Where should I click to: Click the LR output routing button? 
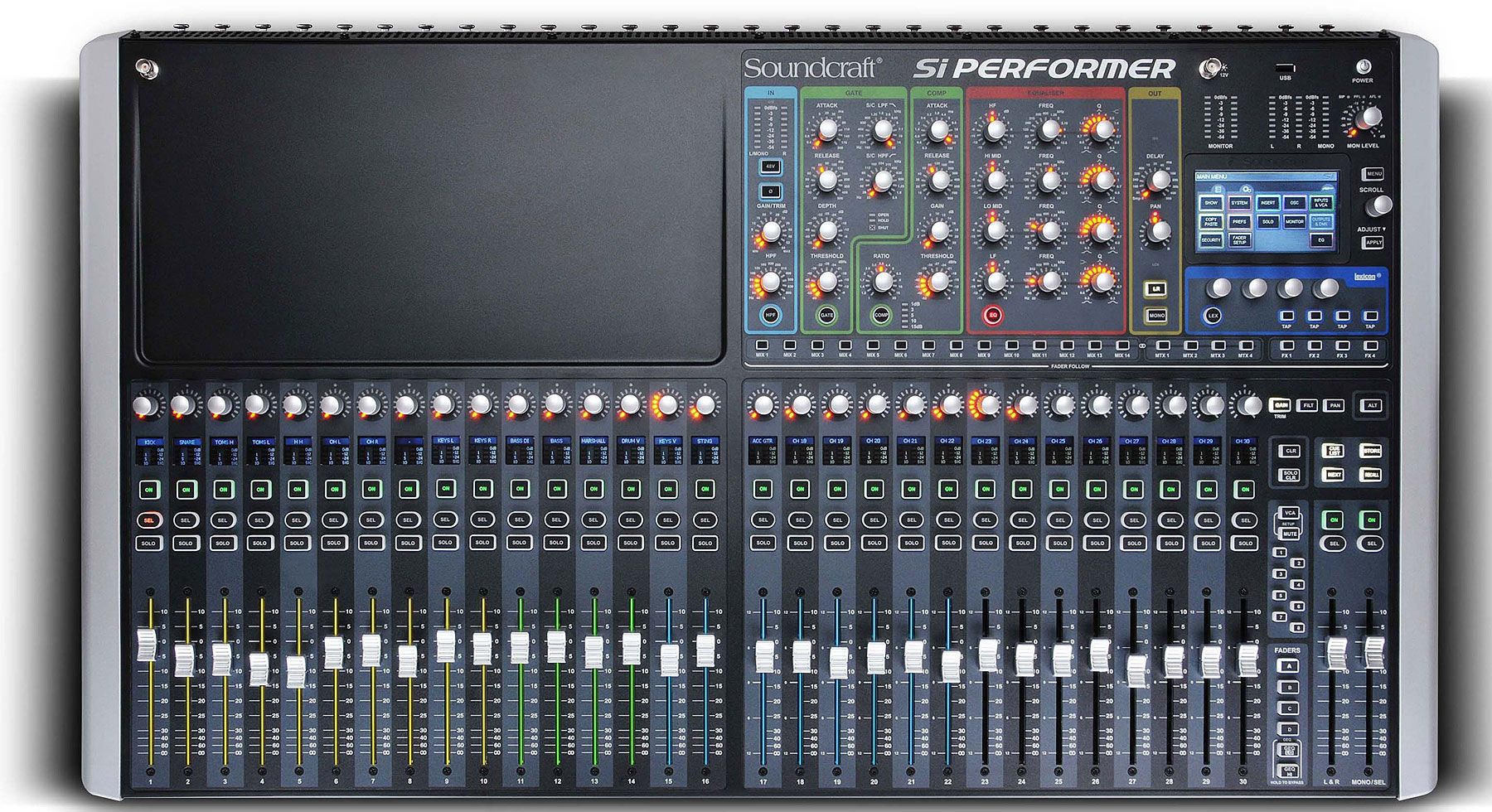[x=1155, y=288]
